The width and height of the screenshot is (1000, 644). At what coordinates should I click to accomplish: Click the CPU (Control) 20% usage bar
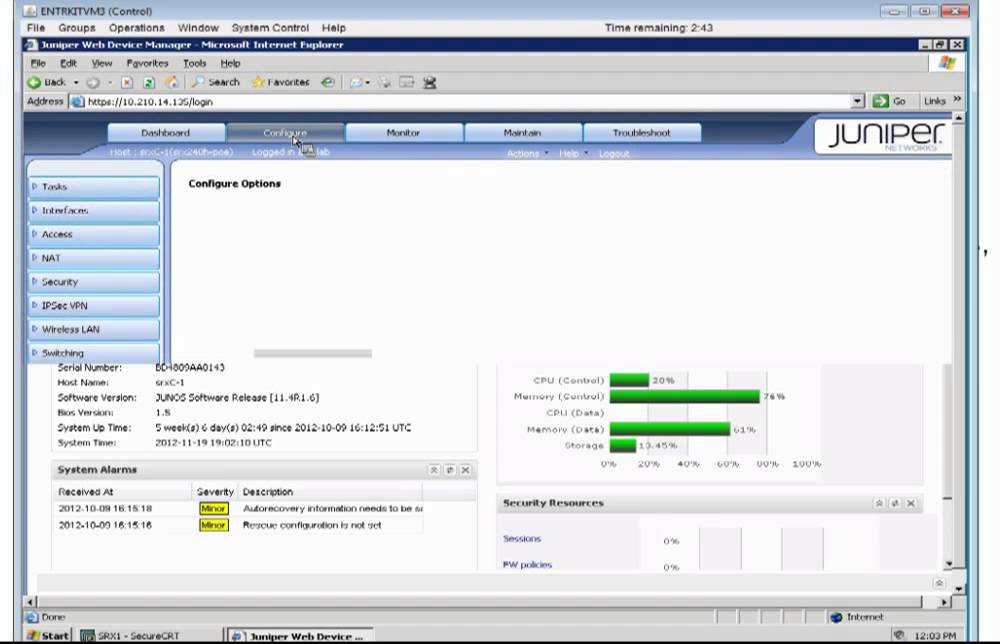point(629,380)
